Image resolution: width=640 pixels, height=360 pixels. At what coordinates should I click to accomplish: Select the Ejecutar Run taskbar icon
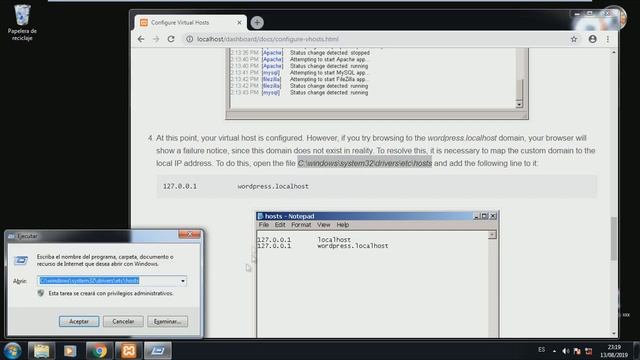click(158, 351)
